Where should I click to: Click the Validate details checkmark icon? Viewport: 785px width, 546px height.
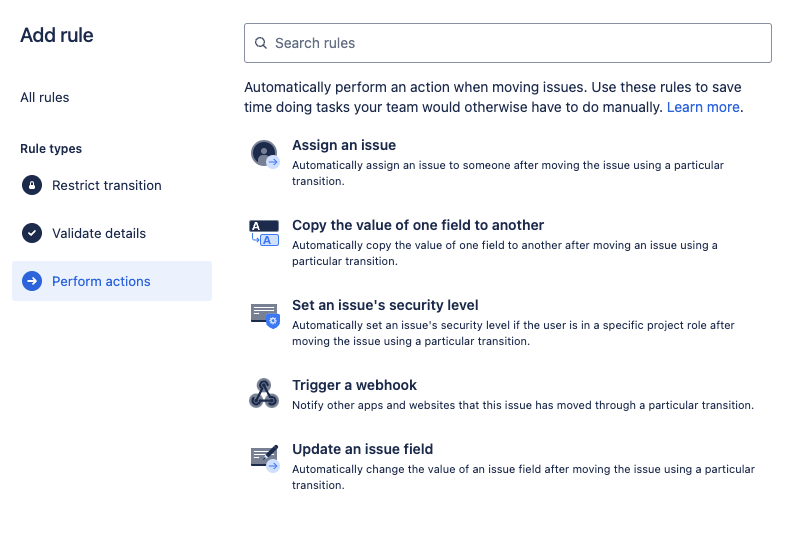[32, 233]
